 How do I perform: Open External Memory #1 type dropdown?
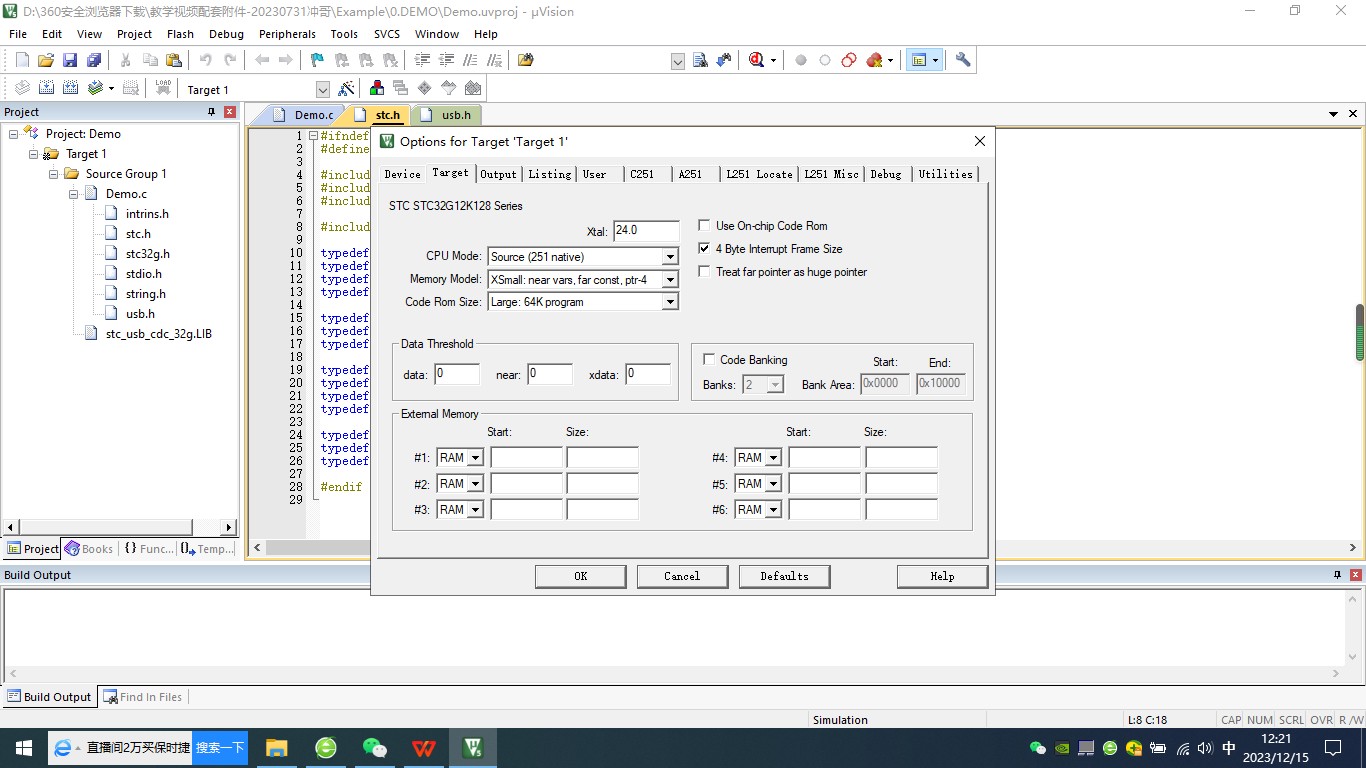pos(475,458)
